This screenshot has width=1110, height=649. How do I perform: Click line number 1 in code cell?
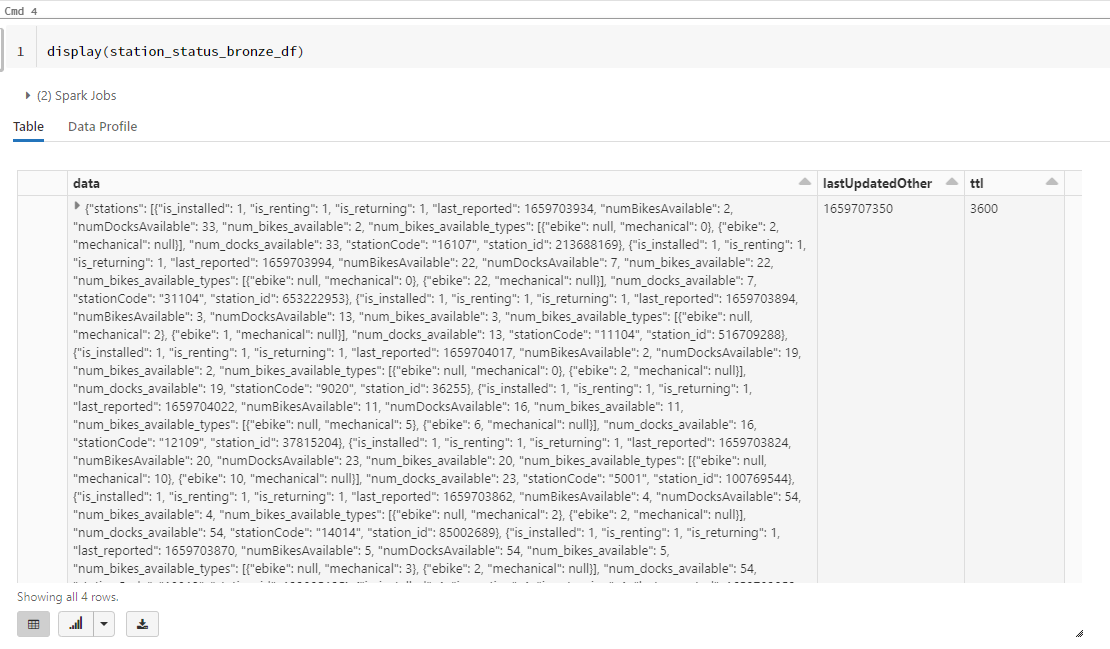(x=20, y=51)
